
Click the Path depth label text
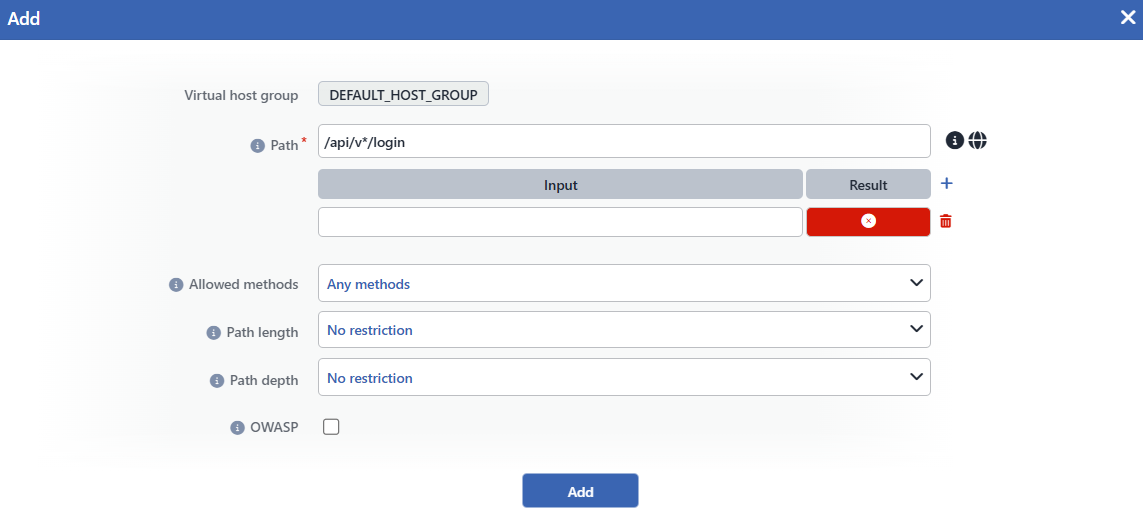click(x=264, y=380)
